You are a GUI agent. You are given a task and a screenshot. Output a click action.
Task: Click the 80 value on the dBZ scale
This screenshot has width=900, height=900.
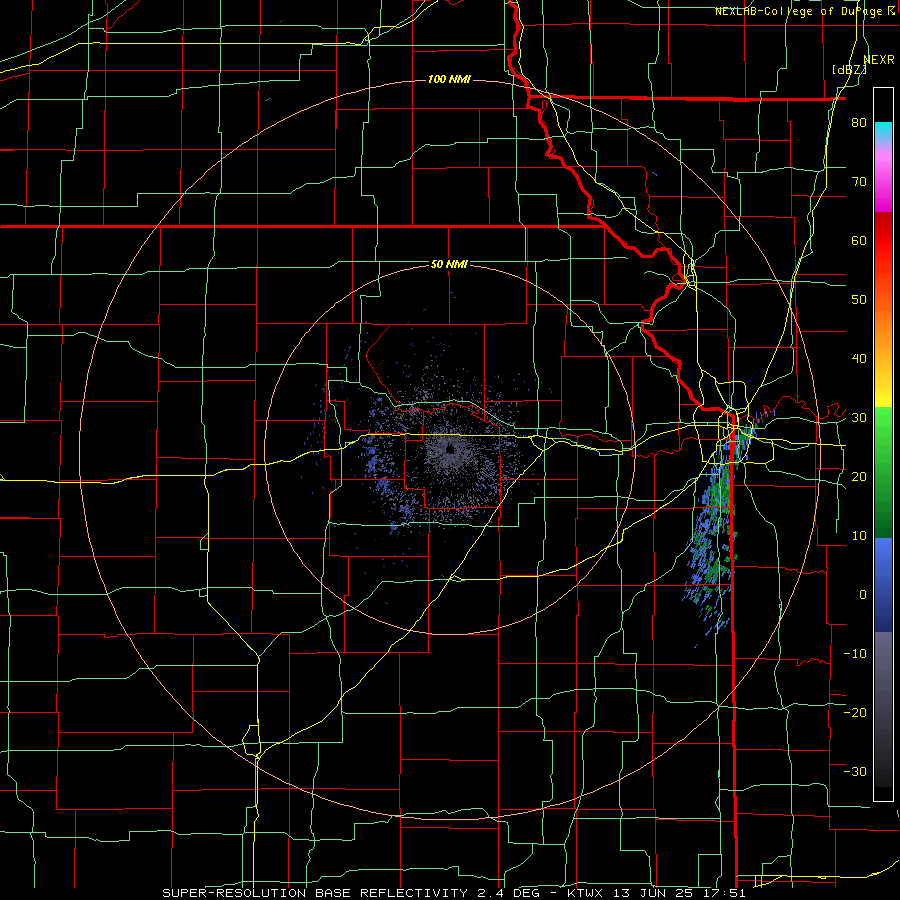coord(859,122)
